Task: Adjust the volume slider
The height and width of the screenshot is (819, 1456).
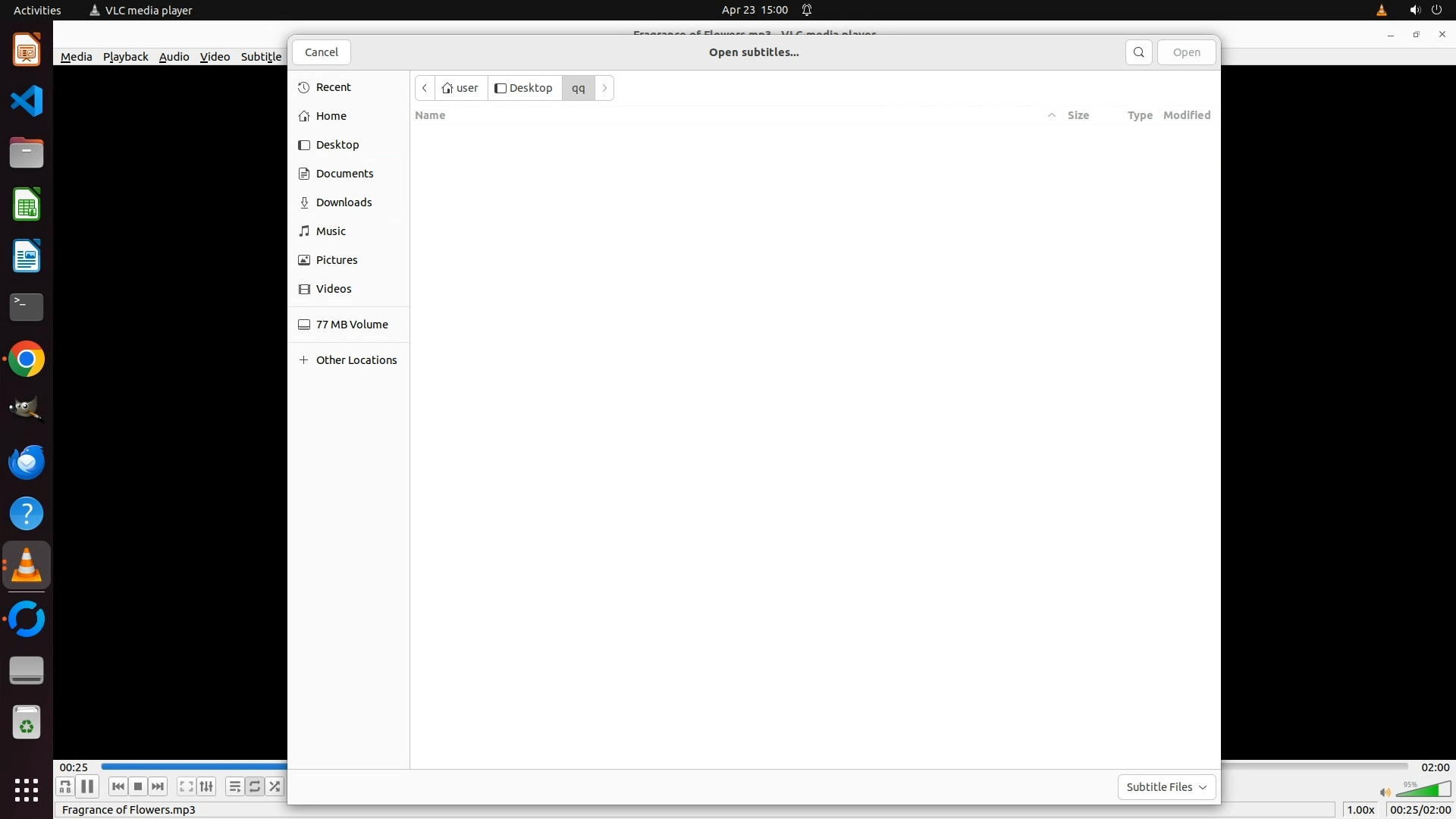Action: pos(1423,790)
